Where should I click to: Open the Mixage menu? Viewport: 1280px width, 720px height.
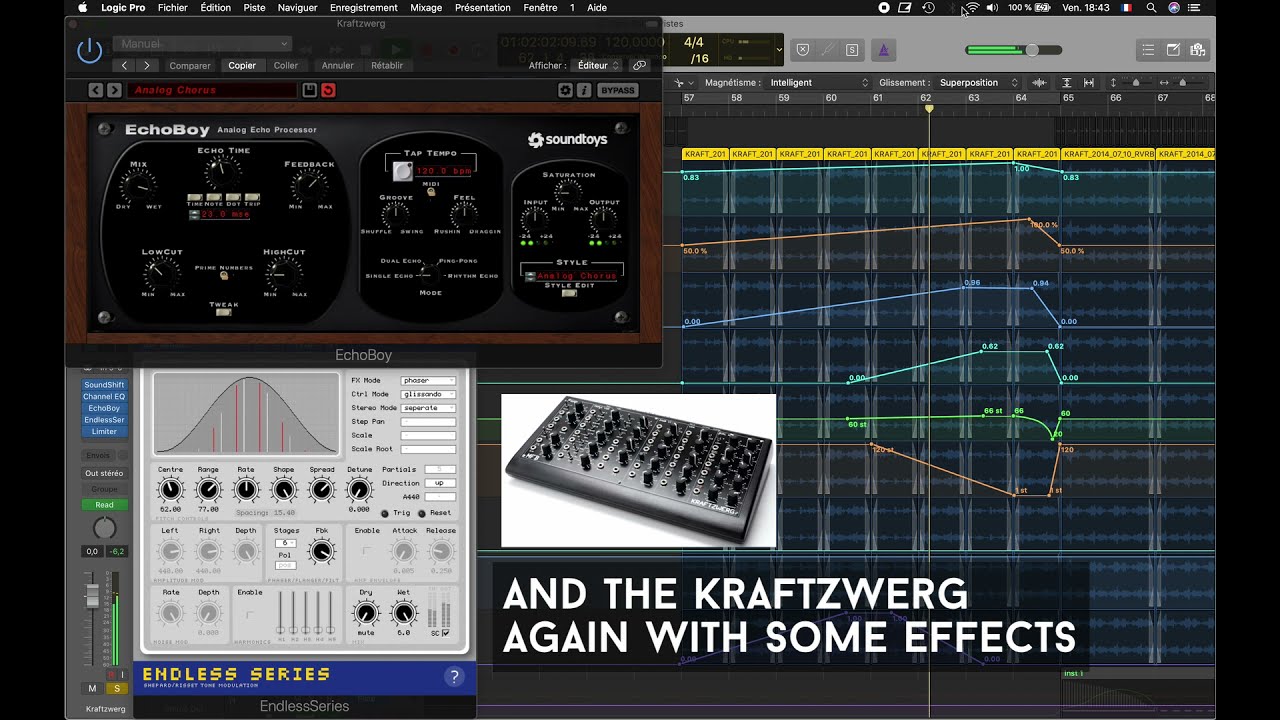click(426, 7)
